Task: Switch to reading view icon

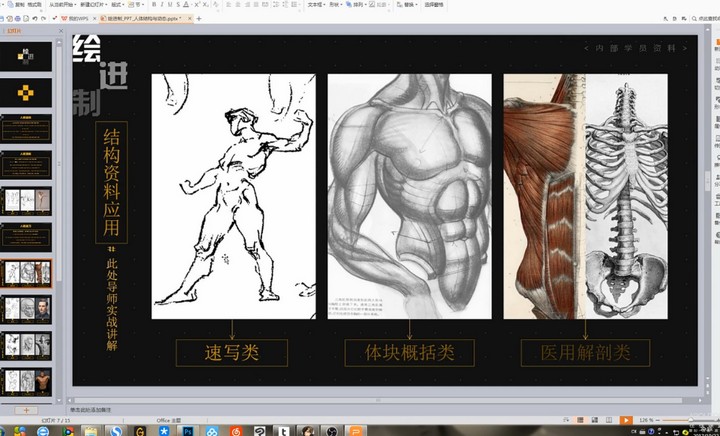Action: click(x=609, y=420)
